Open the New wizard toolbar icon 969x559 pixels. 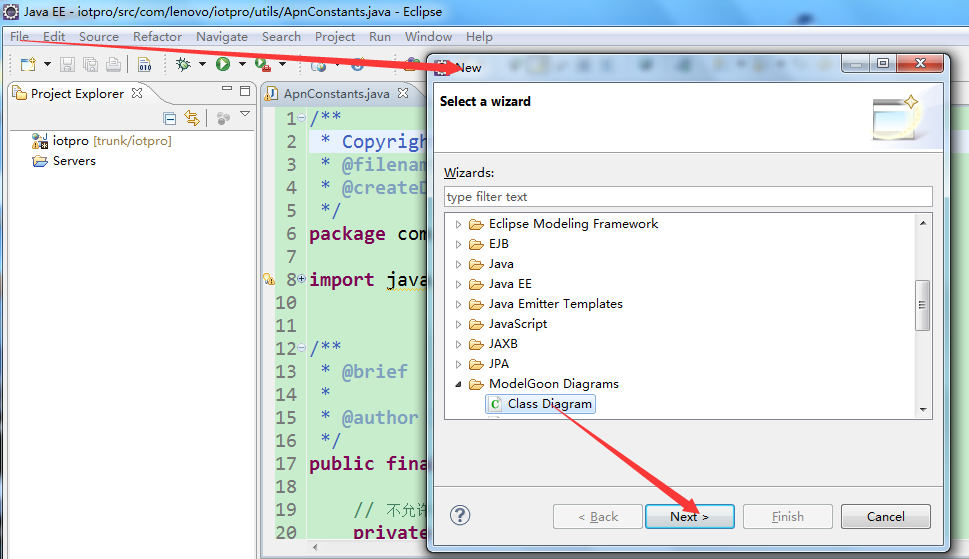(x=28, y=64)
